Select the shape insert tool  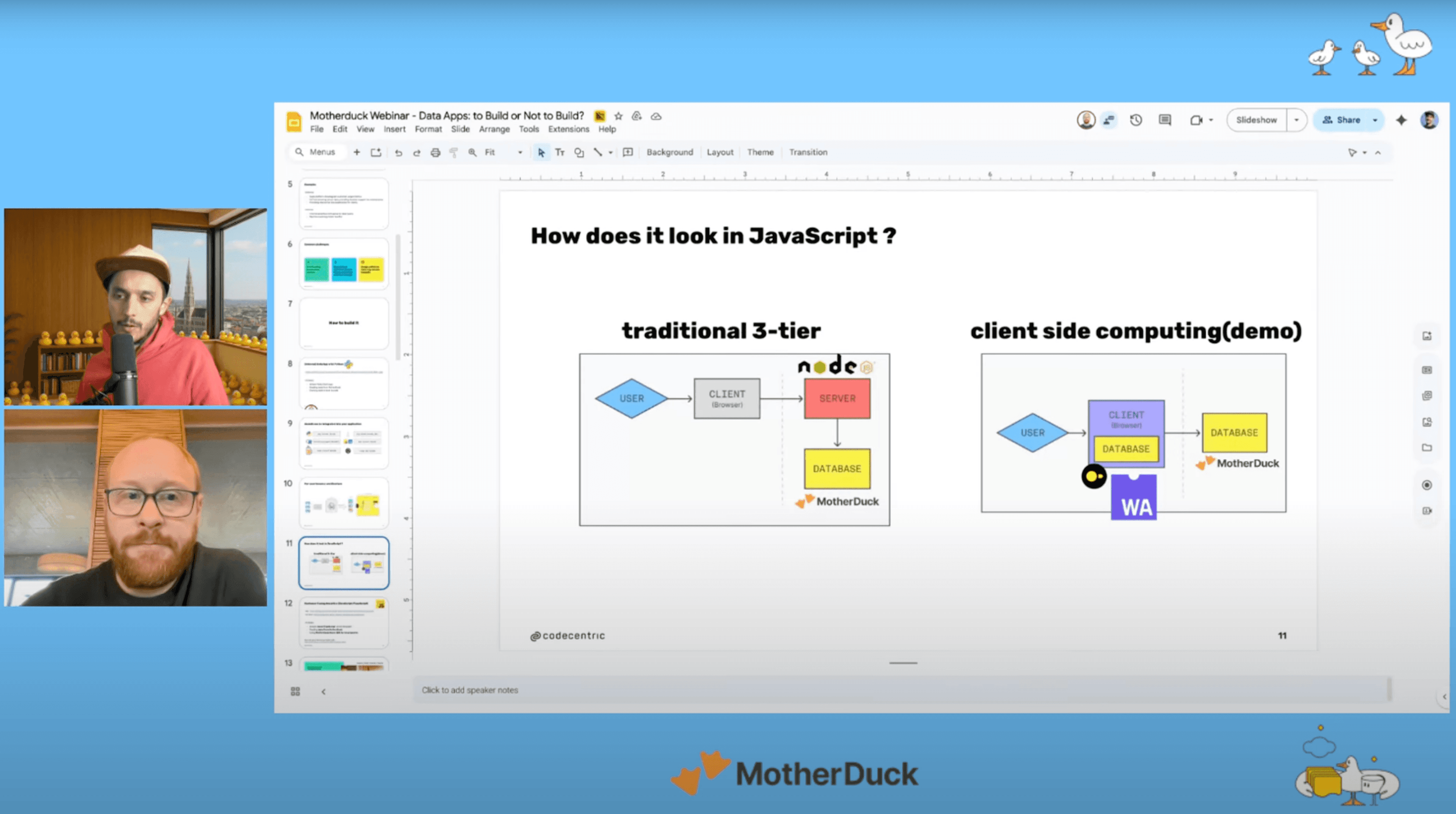tap(579, 152)
